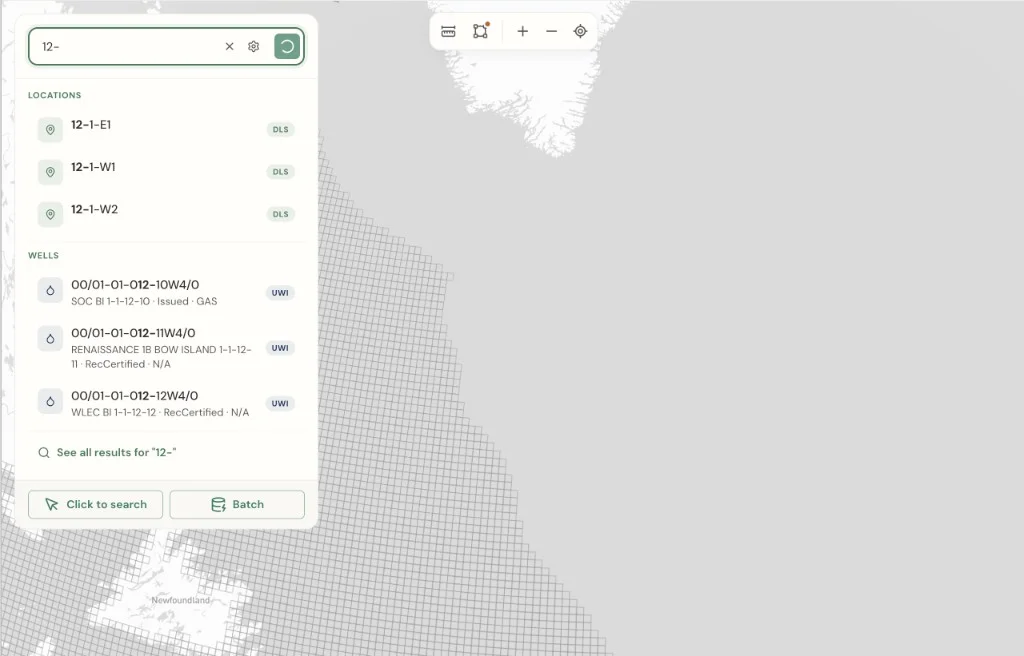Click pin icon beside 12-1-W2
Viewport: 1024px width, 656px height.
pos(50,214)
